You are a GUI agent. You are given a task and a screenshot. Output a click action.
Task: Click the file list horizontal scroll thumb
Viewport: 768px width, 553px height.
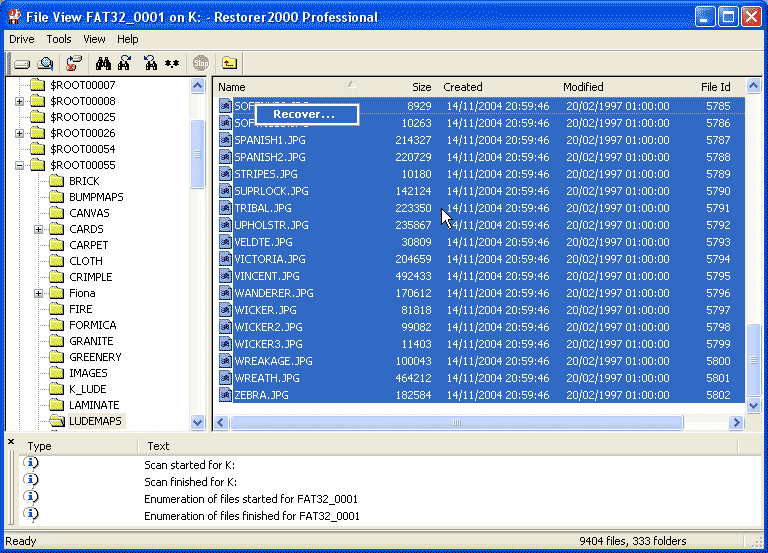(456, 423)
